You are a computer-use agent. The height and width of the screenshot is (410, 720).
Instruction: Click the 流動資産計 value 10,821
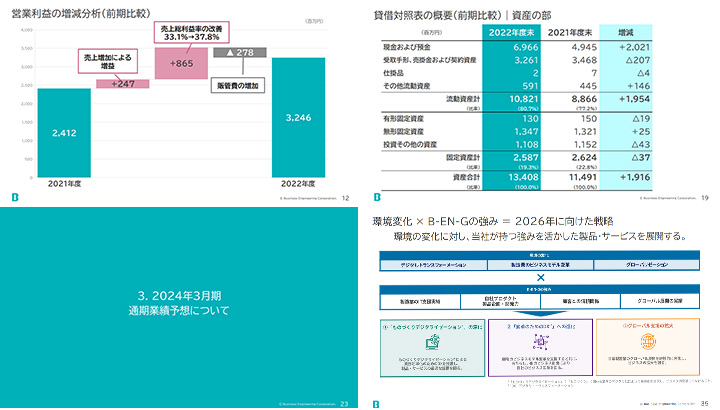(x=524, y=99)
